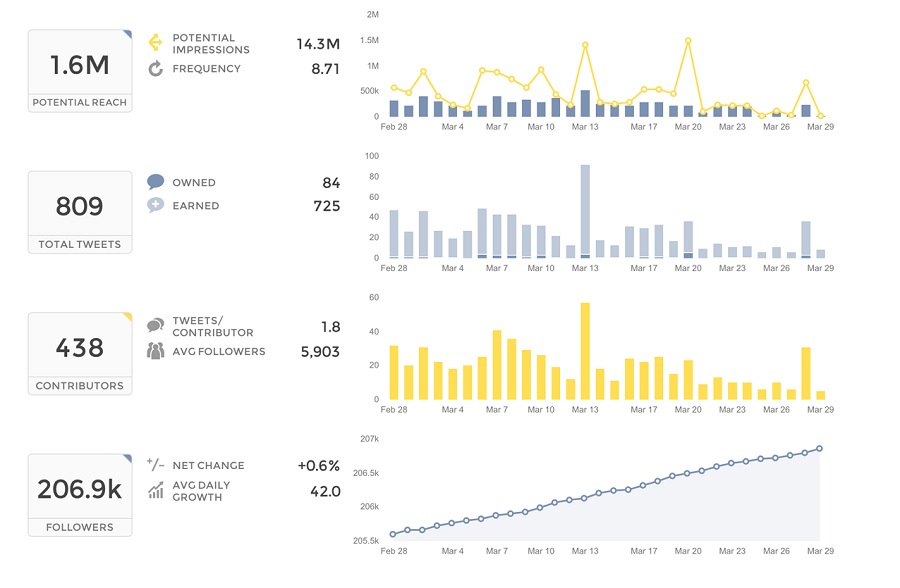Click the Frequency refresh arrow icon

(x=156, y=69)
